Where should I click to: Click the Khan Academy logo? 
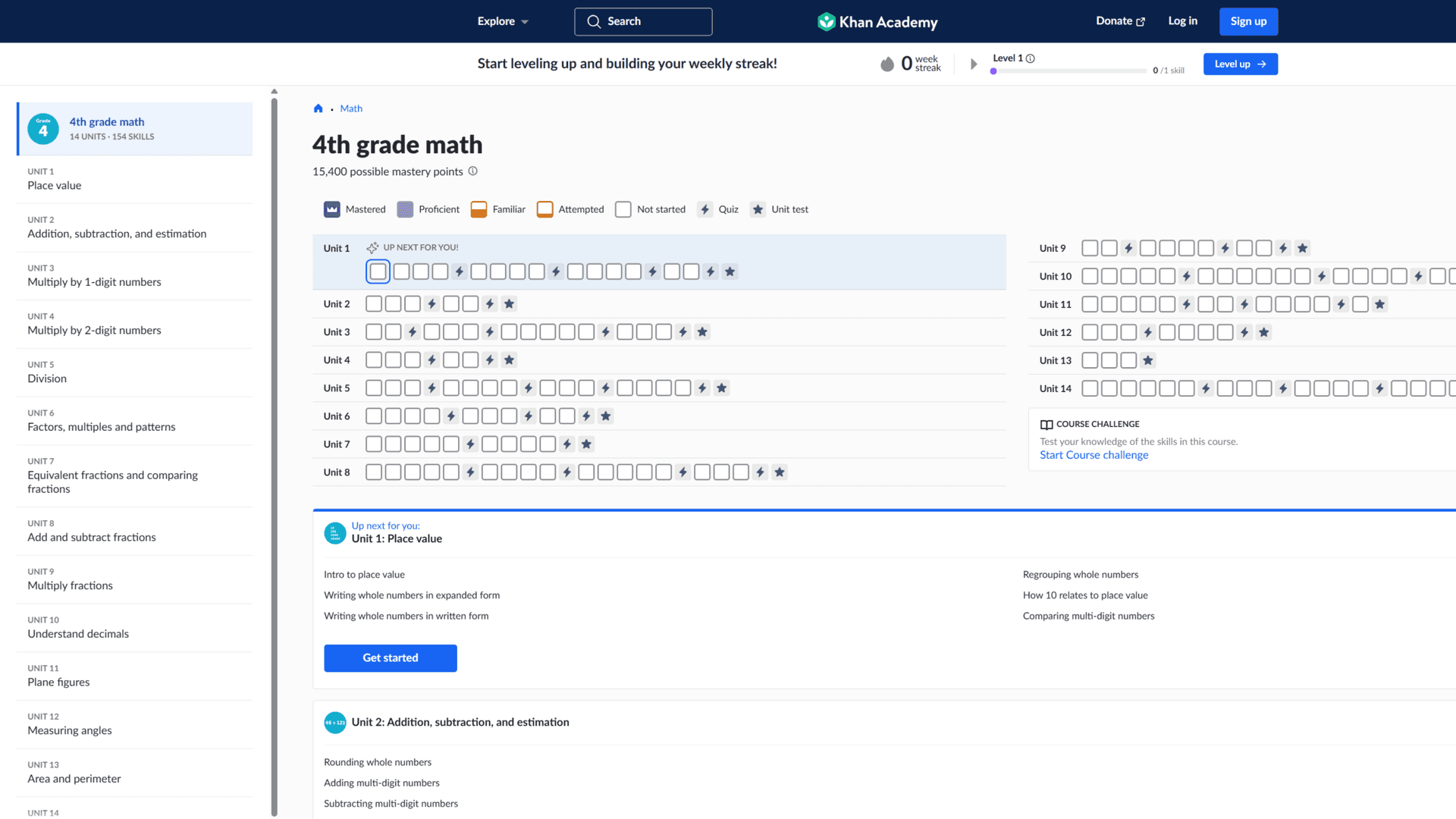(877, 21)
